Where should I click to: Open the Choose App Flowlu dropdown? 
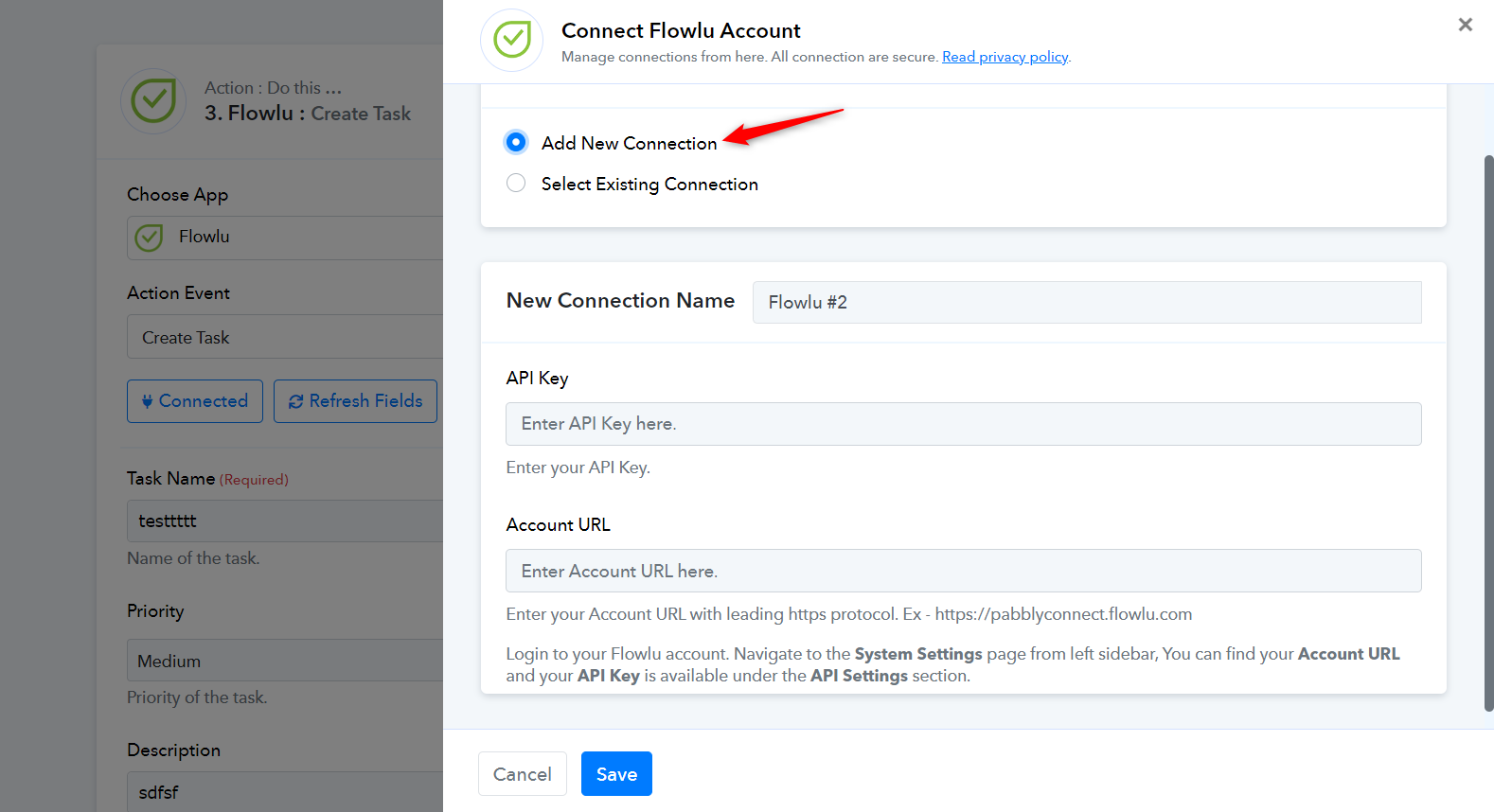[x=285, y=238]
